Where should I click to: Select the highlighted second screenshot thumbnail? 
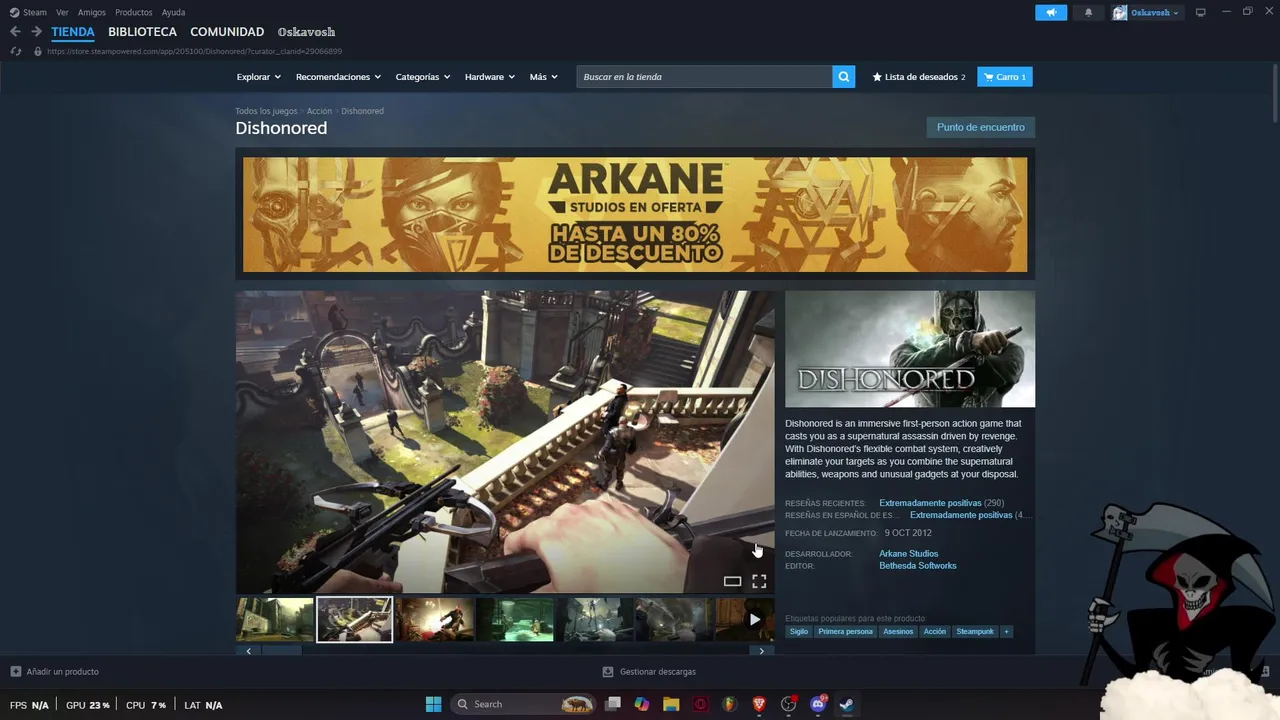click(355, 620)
